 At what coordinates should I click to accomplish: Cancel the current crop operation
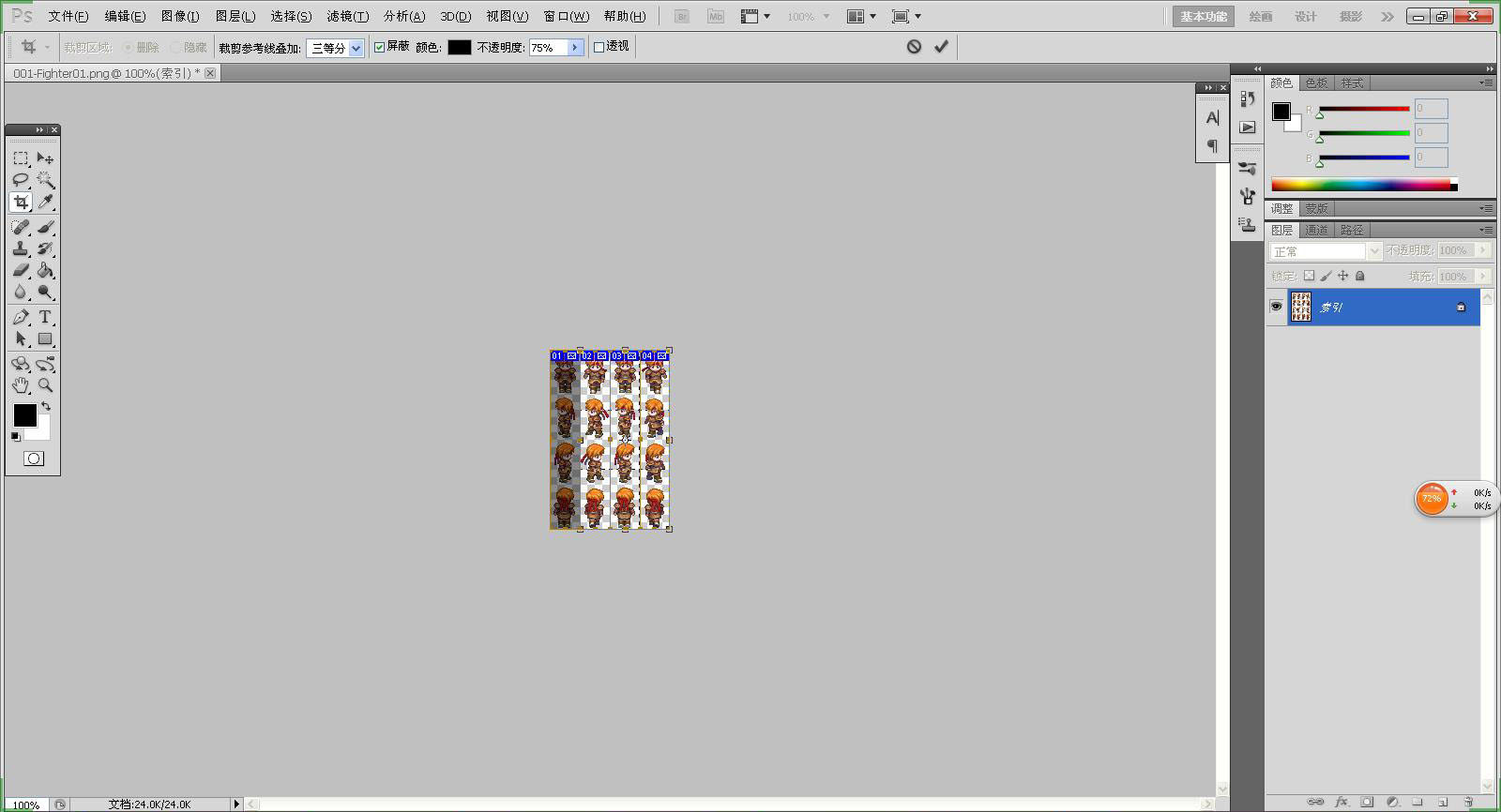[x=914, y=46]
